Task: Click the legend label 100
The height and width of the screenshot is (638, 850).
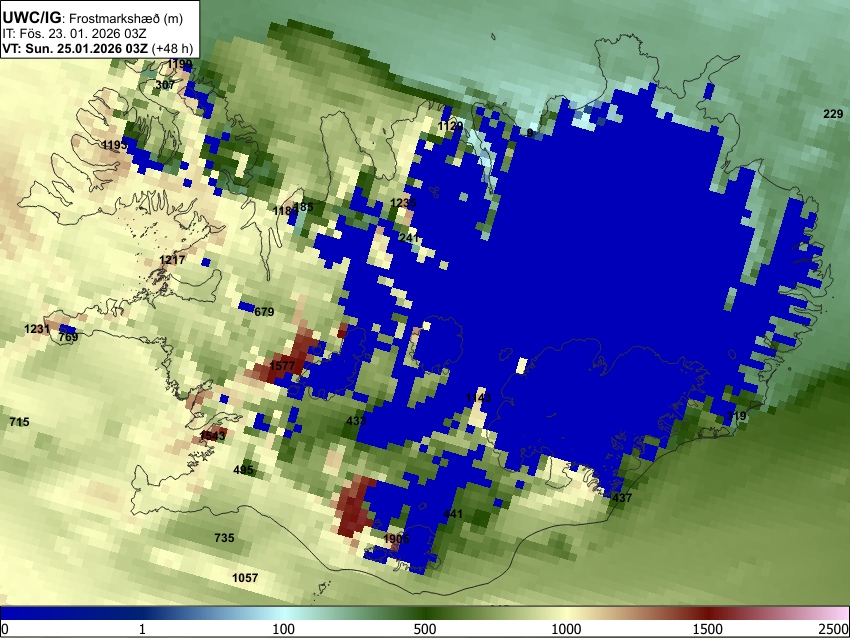Action: 284,629
